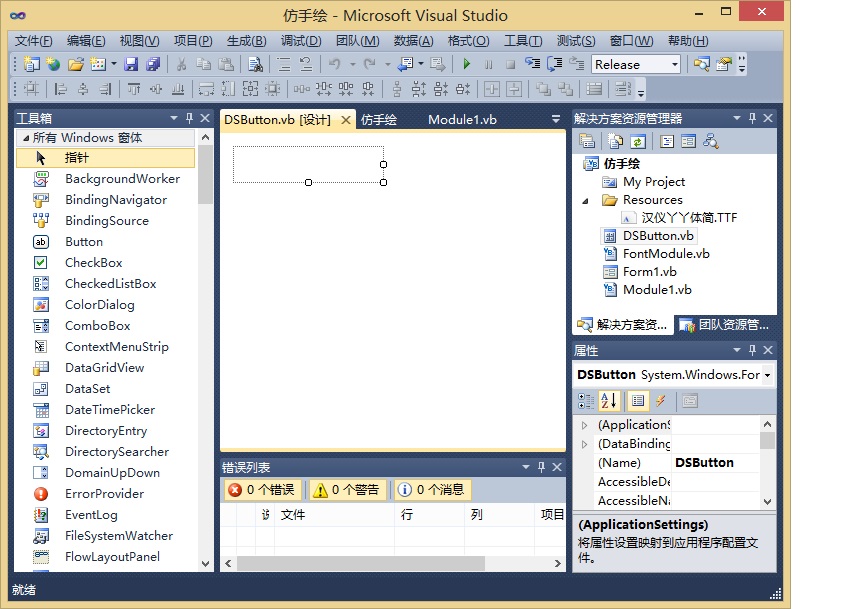Image resolution: width=864 pixels, height=609 pixels.
Task: Collapse the Resources folder node
Action: pos(585,201)
